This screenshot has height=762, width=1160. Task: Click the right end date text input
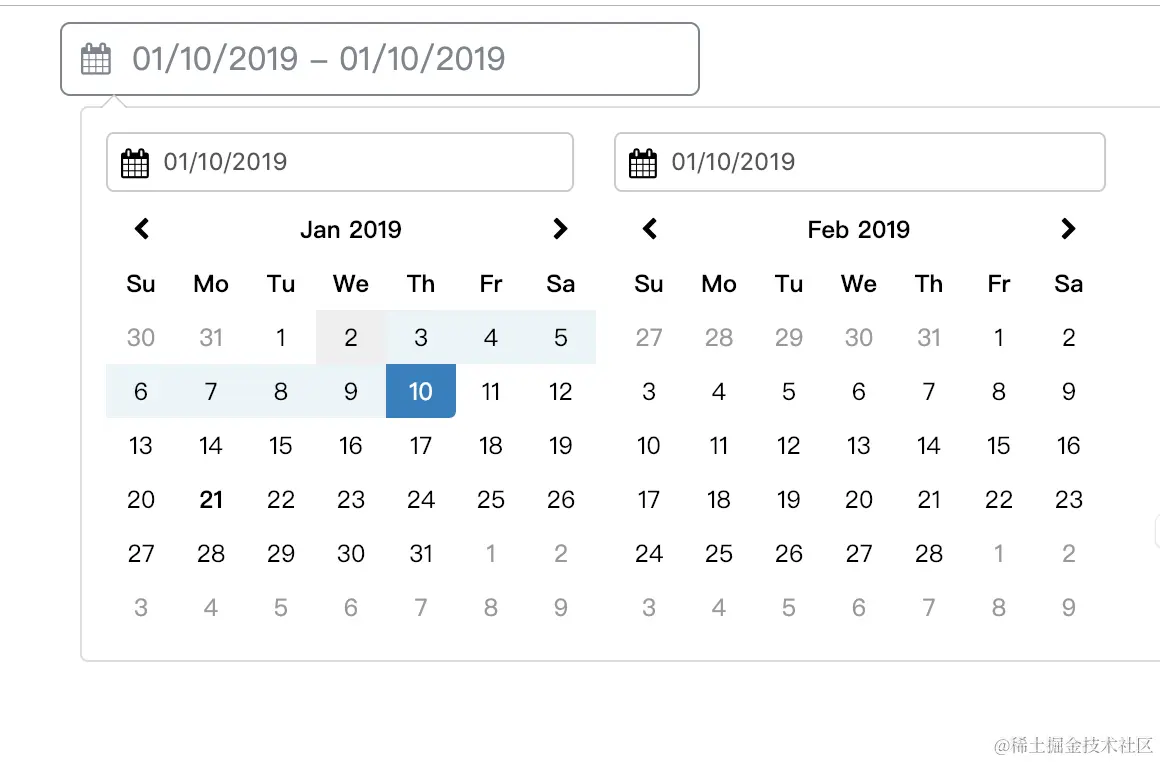(860, 162)
